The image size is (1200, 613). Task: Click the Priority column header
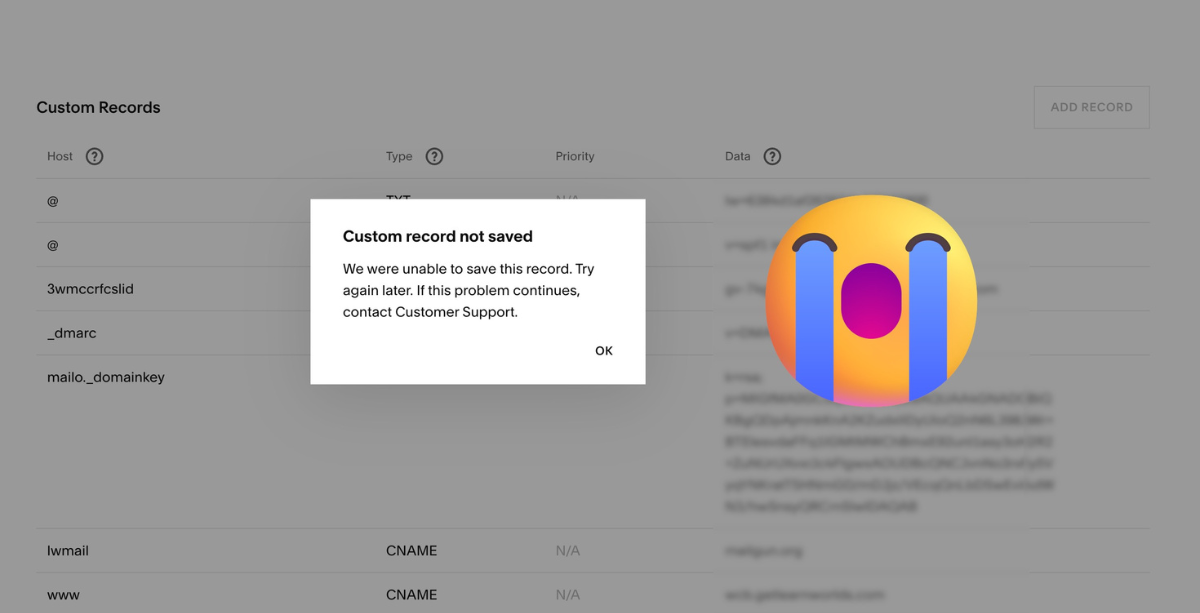[x=575, y=156]
